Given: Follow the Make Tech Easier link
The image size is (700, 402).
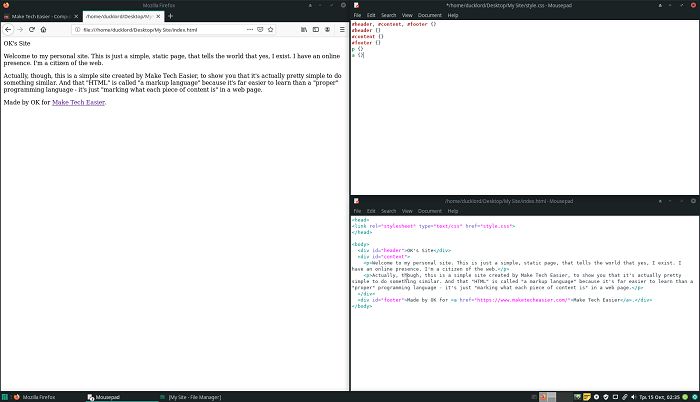Looking at the screenshot, I should (x=79, y=102).
